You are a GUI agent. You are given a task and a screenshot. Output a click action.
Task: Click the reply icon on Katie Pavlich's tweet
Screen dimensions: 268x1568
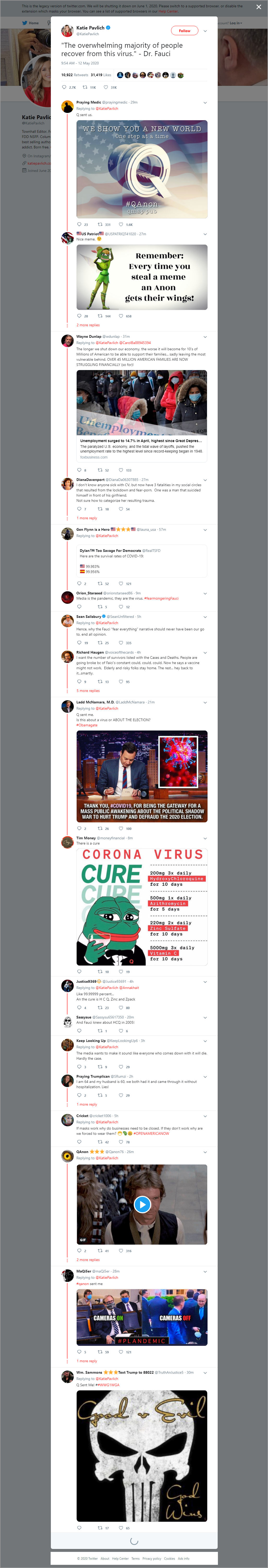(64, 87)
